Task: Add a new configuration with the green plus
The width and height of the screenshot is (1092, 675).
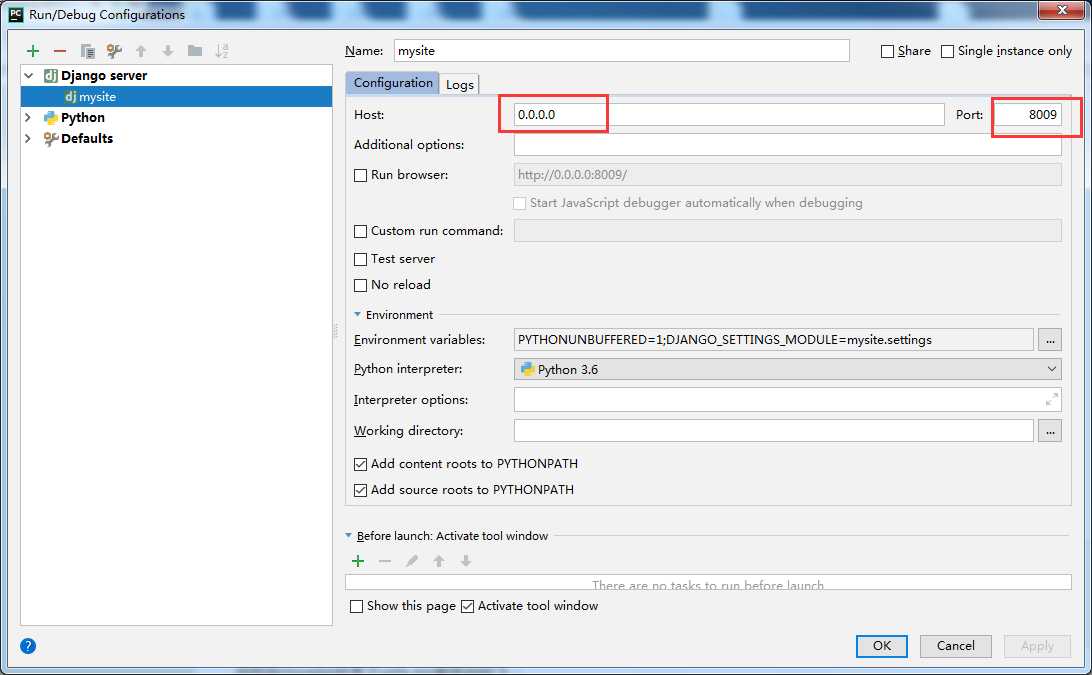Action: coord(33,51)
